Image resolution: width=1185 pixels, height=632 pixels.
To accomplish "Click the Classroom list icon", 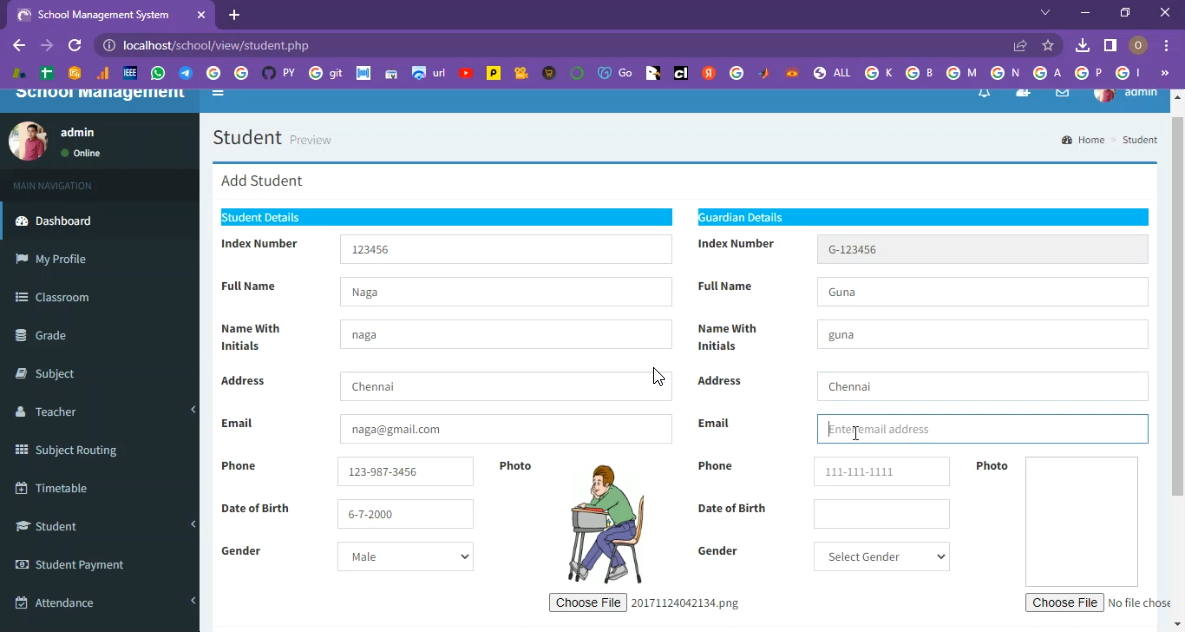I will (22, 297).
